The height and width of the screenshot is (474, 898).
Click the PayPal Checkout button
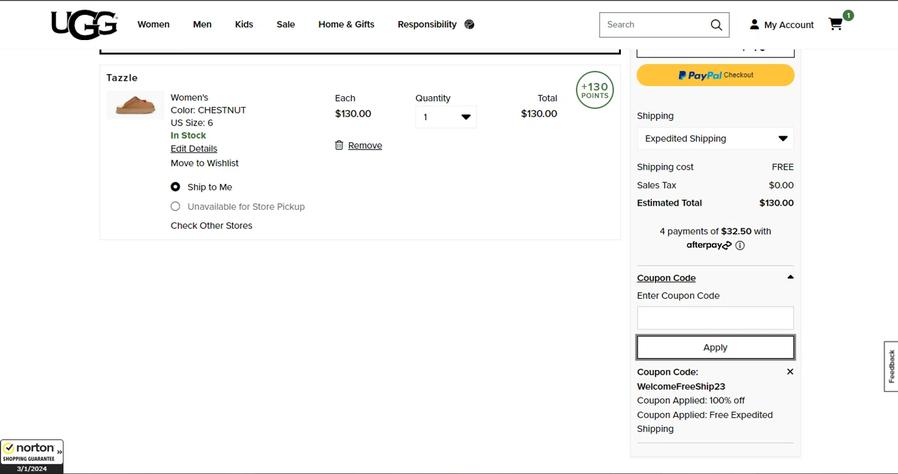click(x=715, y=75)
